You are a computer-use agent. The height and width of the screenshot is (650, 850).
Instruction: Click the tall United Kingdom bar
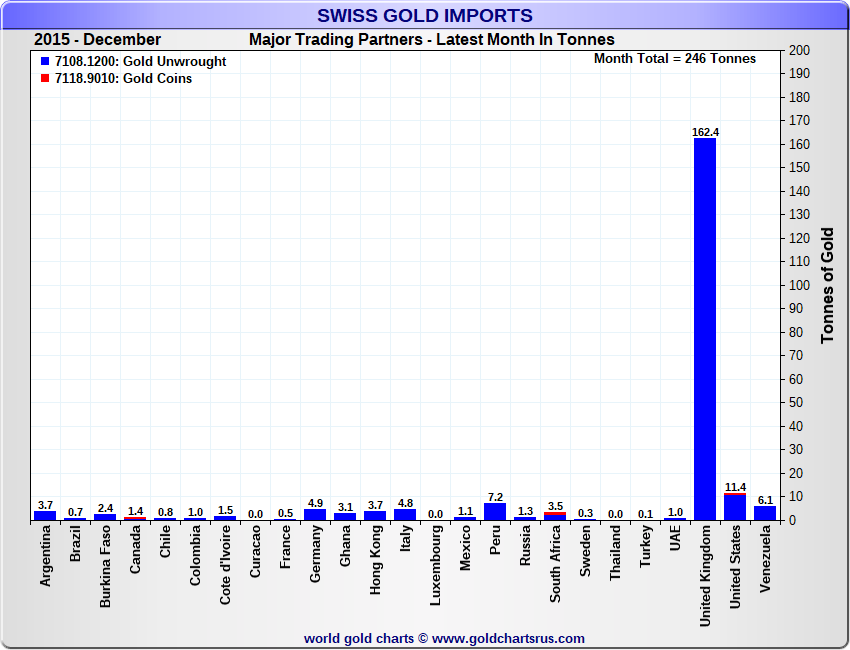click(704, 330)
